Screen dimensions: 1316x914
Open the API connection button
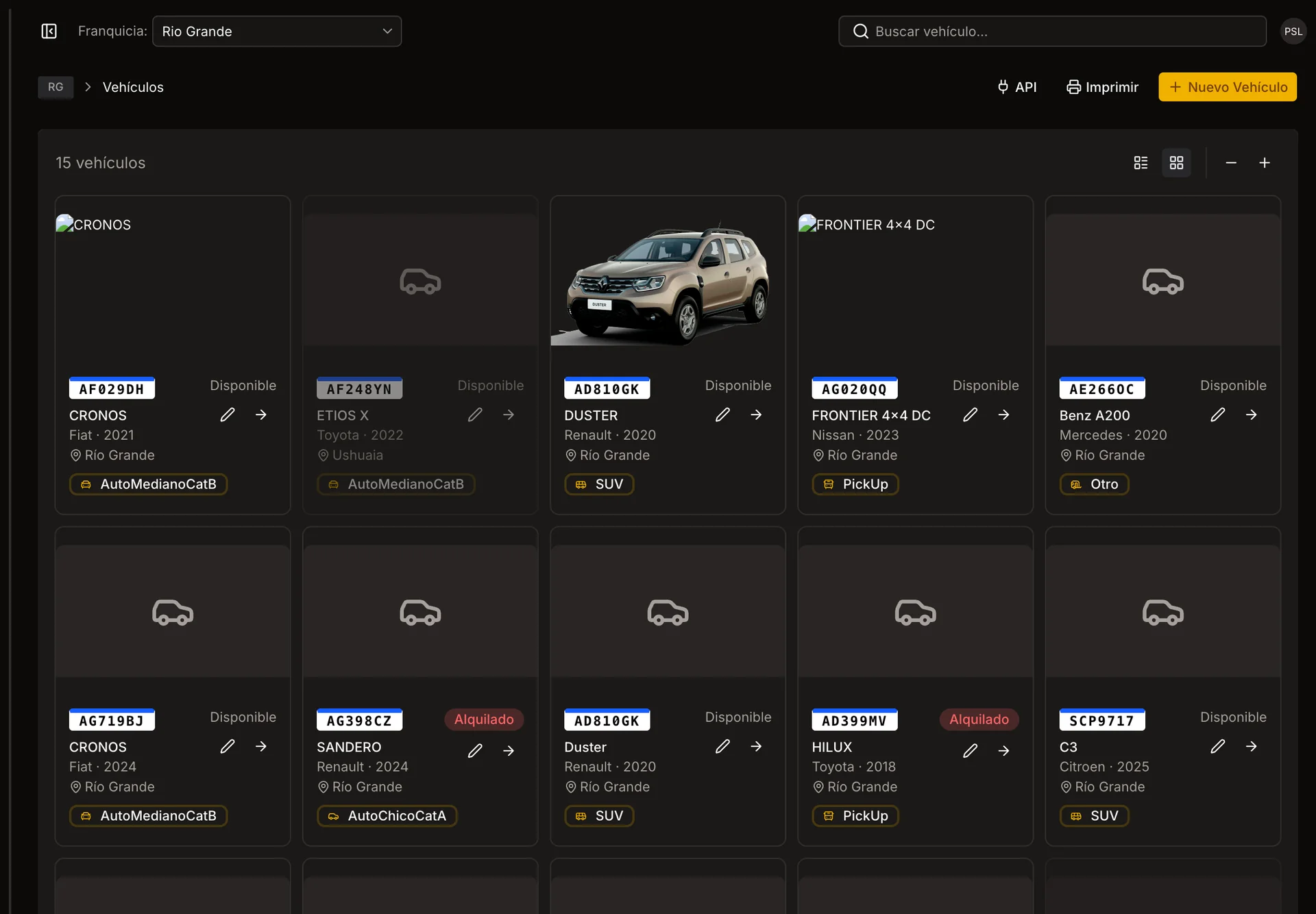[1016, 87]
